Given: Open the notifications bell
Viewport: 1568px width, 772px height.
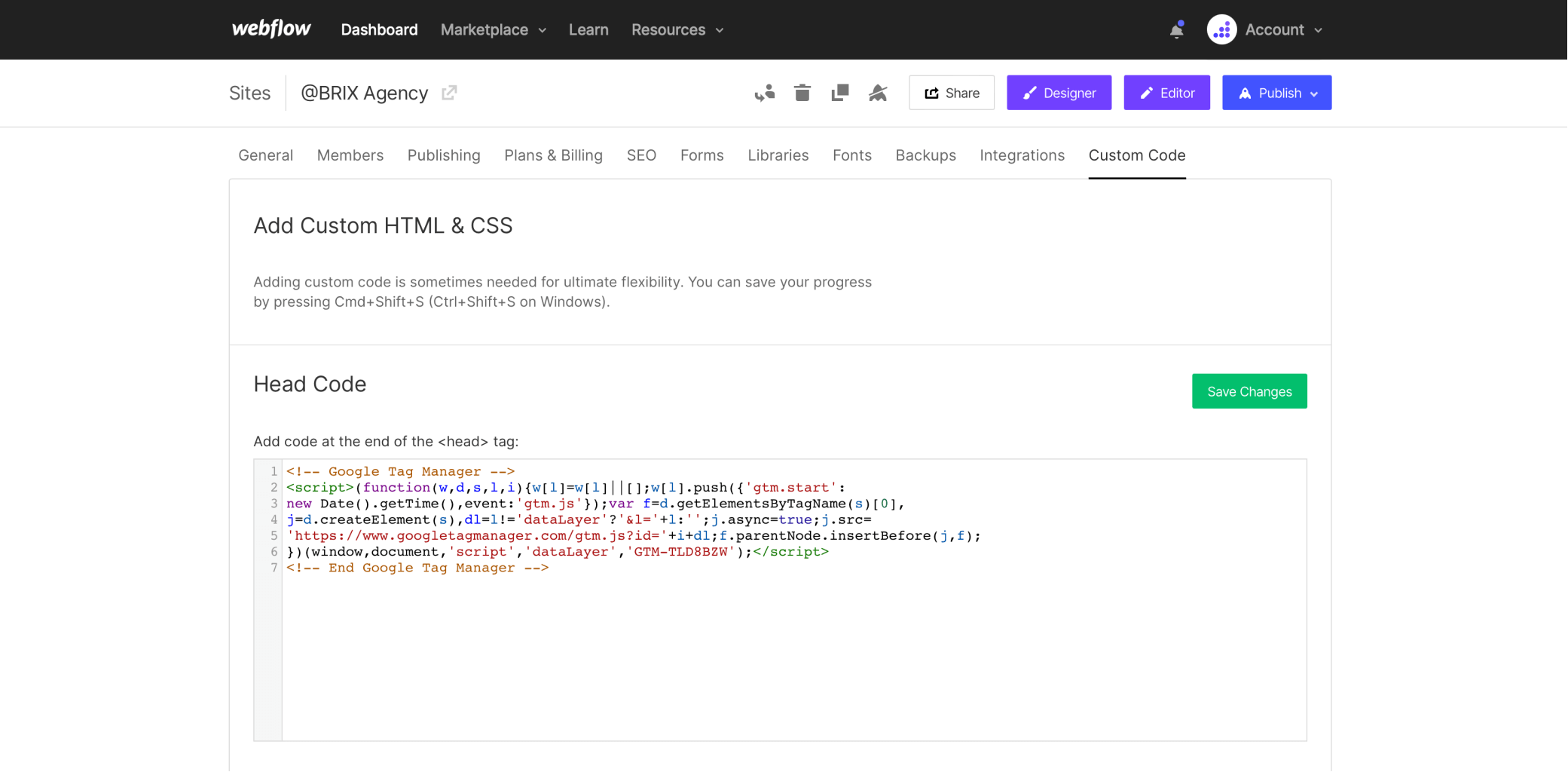Looking at the screenshot, I should 1176,30.
